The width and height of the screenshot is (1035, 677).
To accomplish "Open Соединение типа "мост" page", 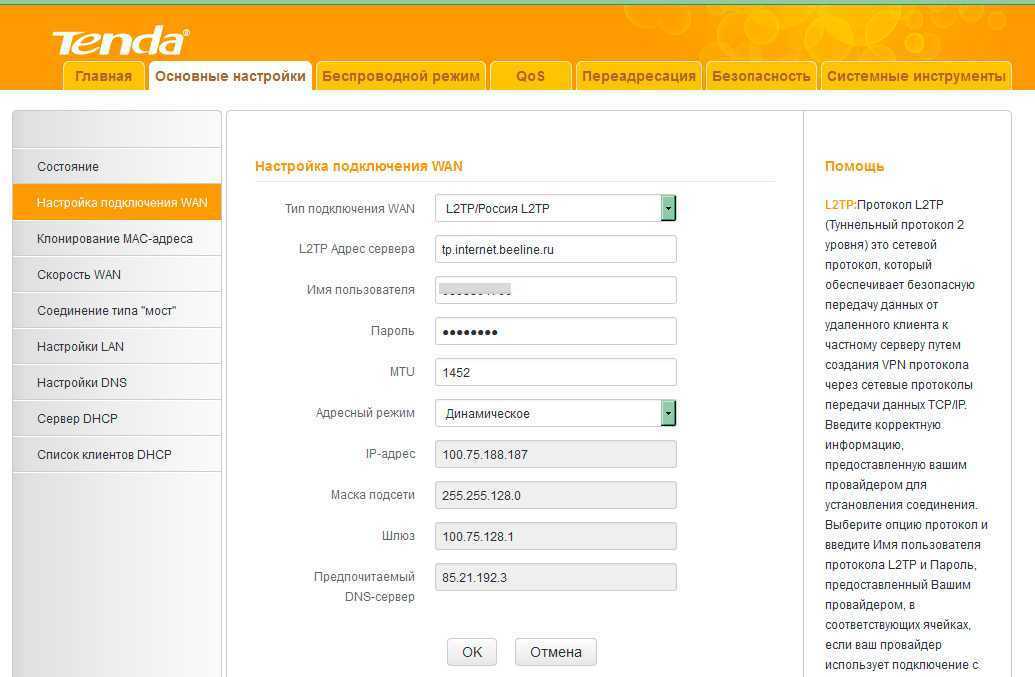I will (117, 310).
